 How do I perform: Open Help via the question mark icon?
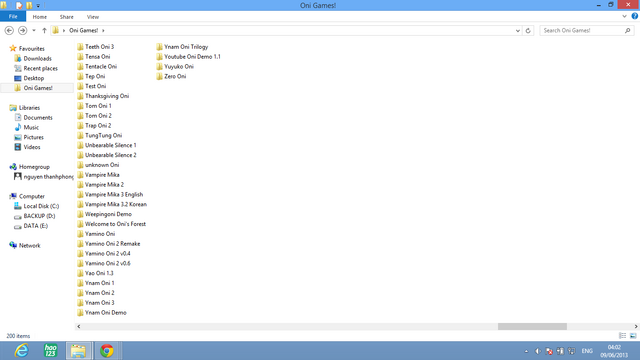[635, 16]
